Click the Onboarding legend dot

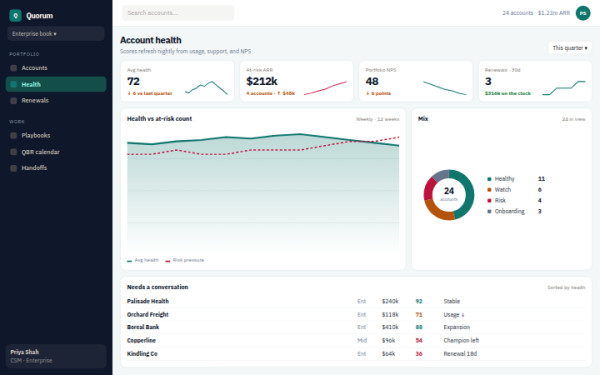pos(489,211)
